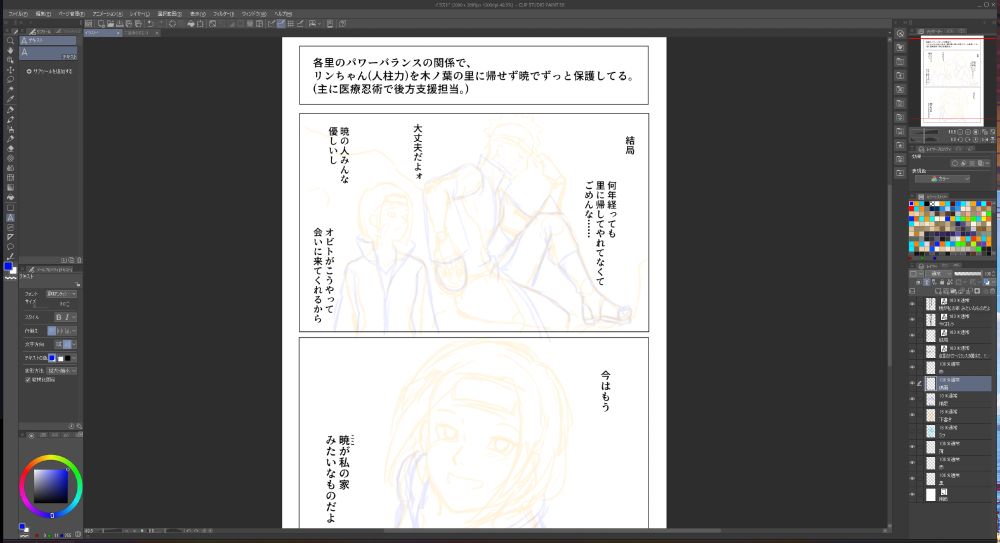The image size is (1000, 543).
Task: Open the text color dropdown arrow
Action: point(74,358)
